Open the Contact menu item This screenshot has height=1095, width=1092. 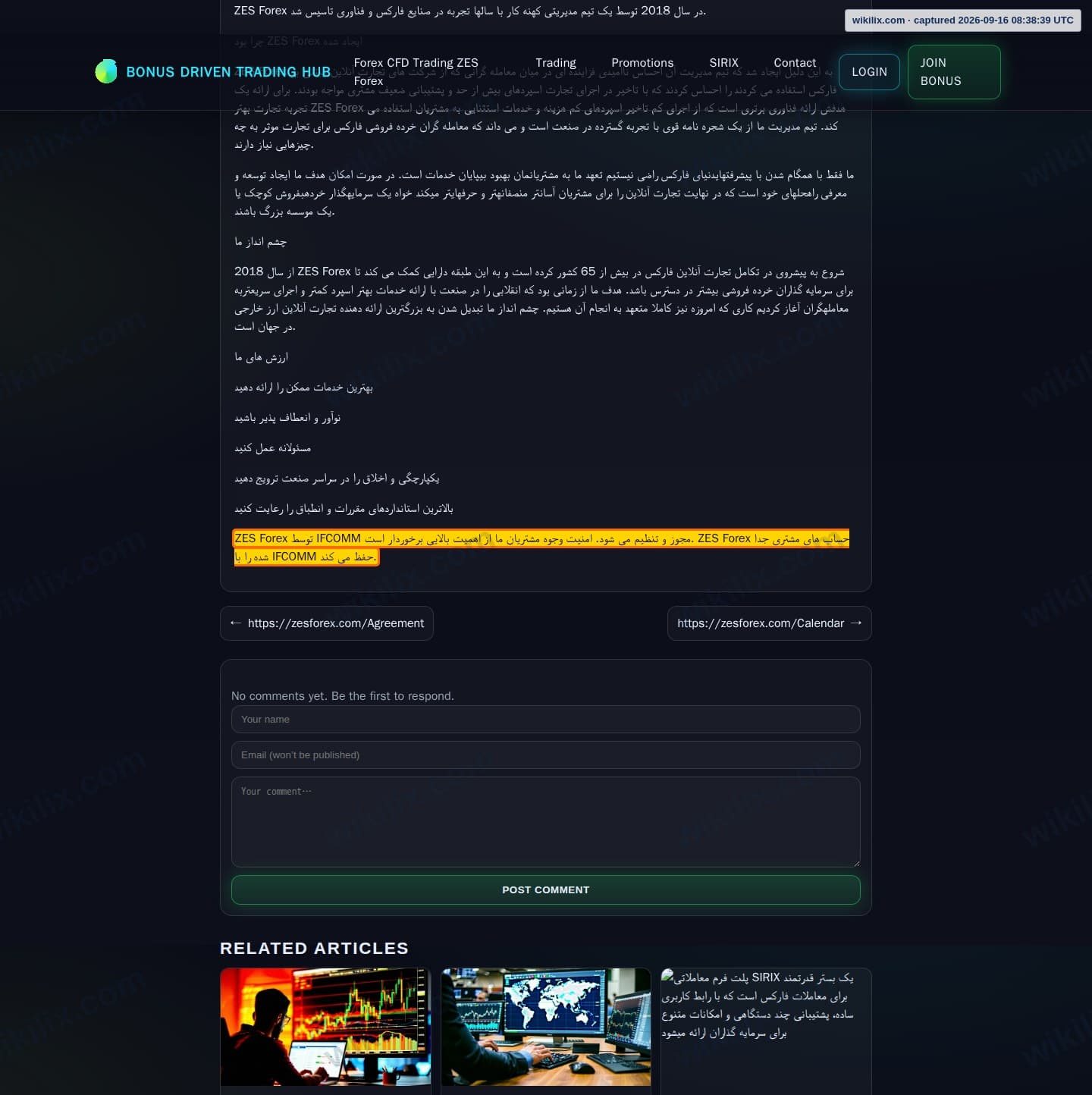click(x=795, y=63)
